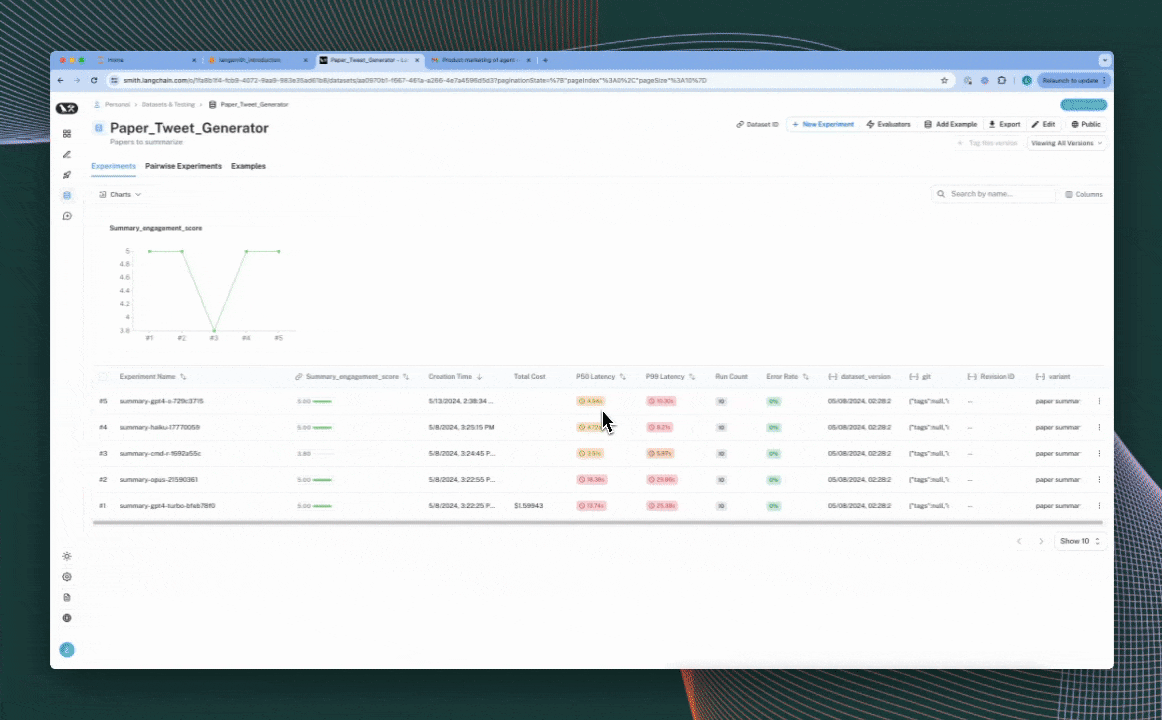Switch to the Experiments tab
The height and width of the screenshot is (720, 1162).
pyautogui.click(x=113, y=167)
